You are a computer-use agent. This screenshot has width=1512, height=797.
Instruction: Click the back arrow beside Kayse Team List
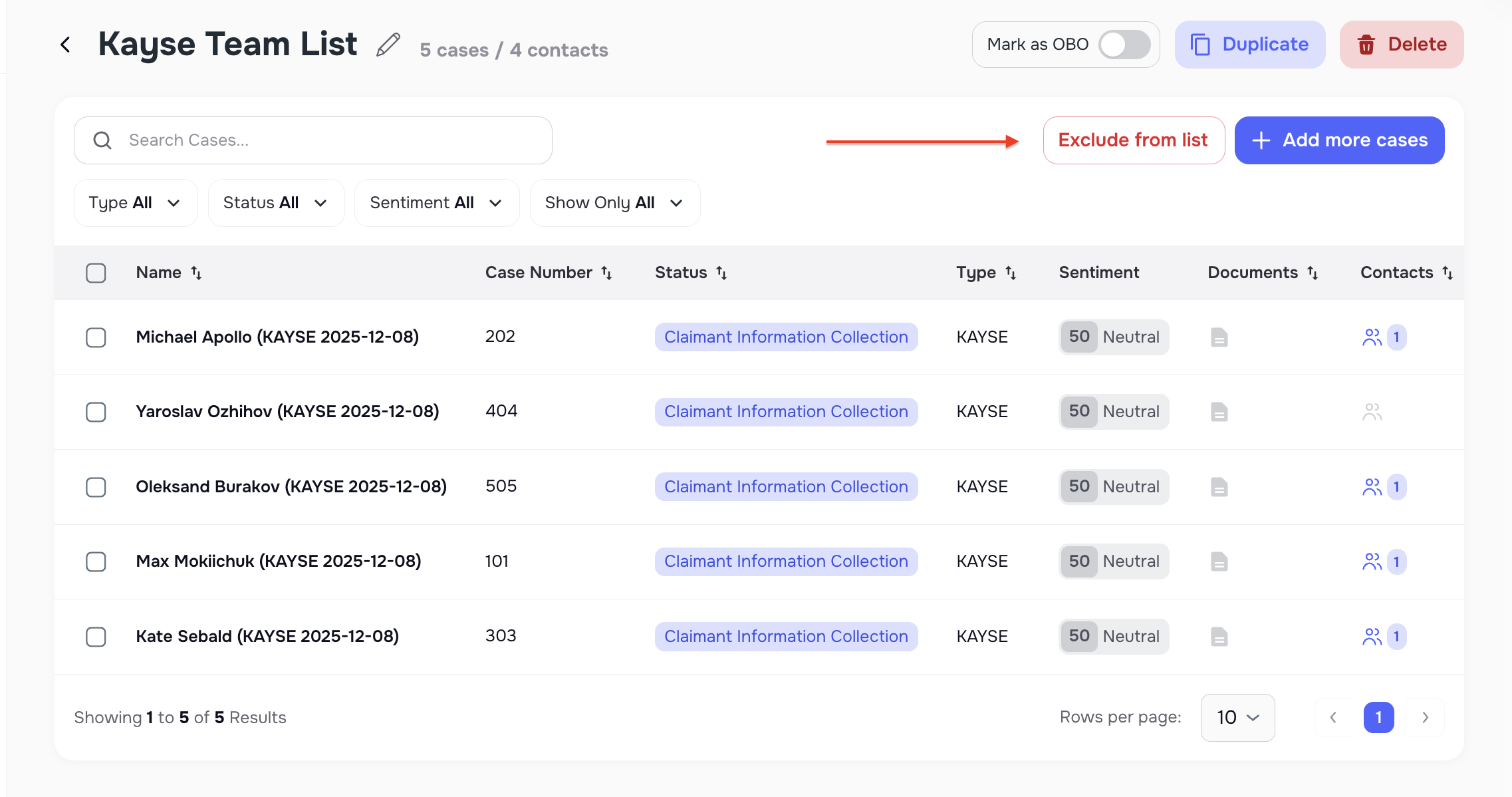[x=66, y=44]
